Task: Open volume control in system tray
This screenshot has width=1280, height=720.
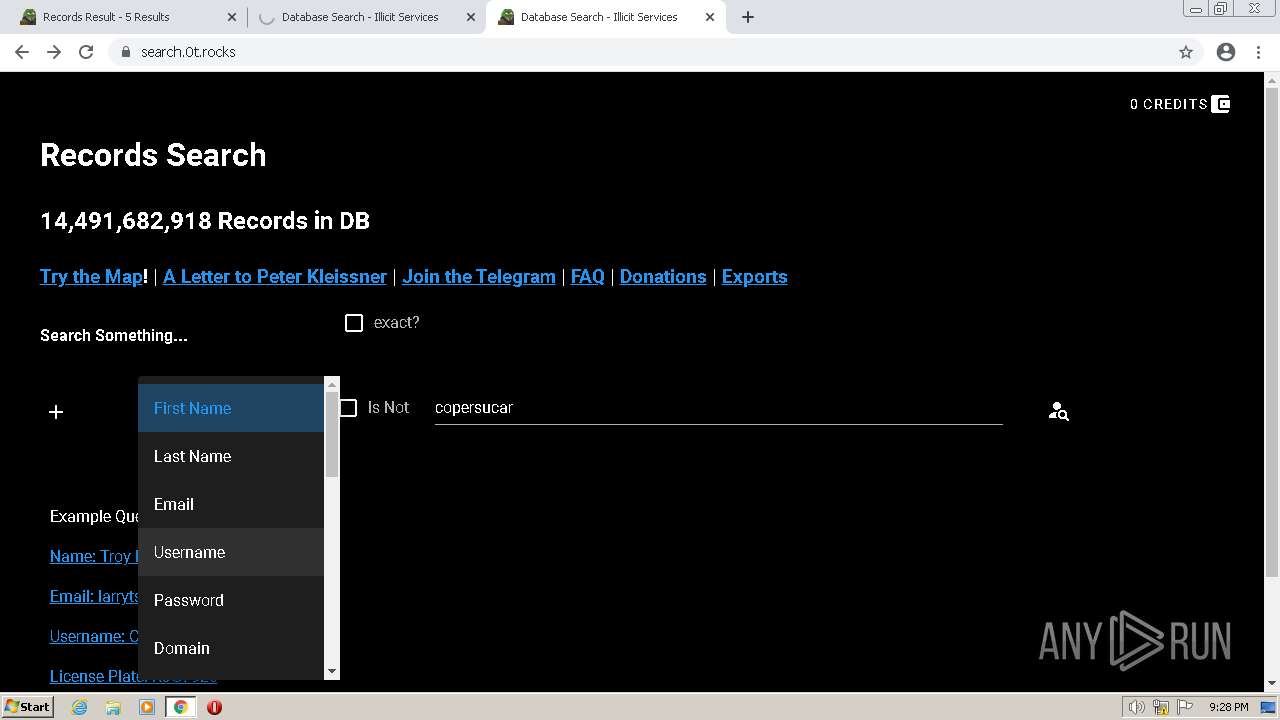Action: [1136, 707]
